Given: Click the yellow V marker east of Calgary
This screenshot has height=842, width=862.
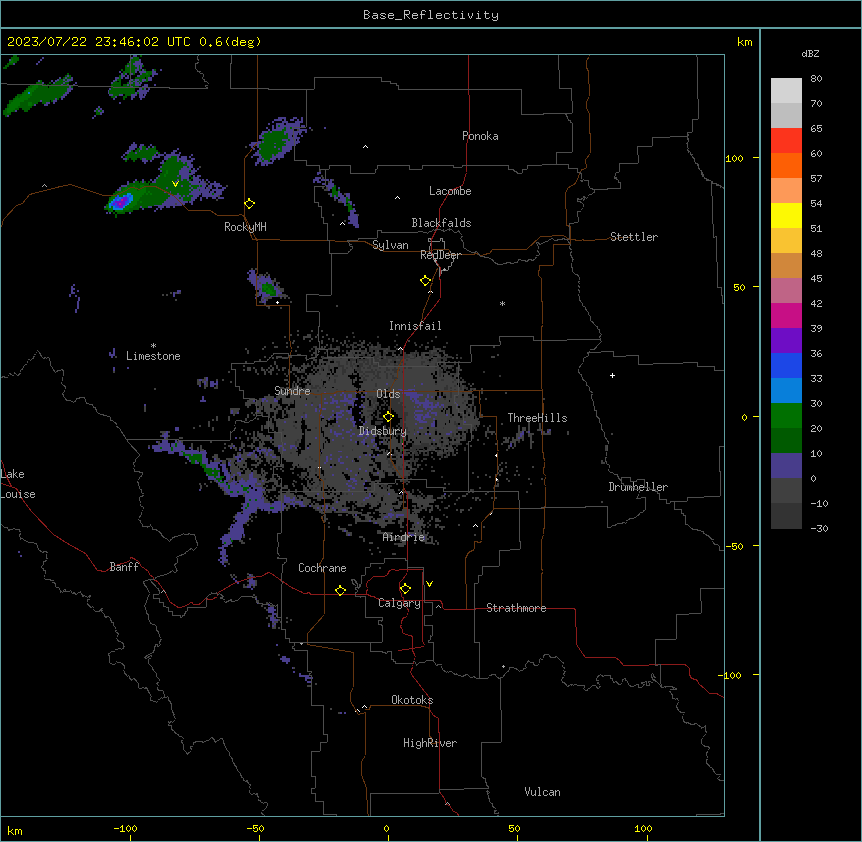Looking at the screenshot, I should coord(429,584).
